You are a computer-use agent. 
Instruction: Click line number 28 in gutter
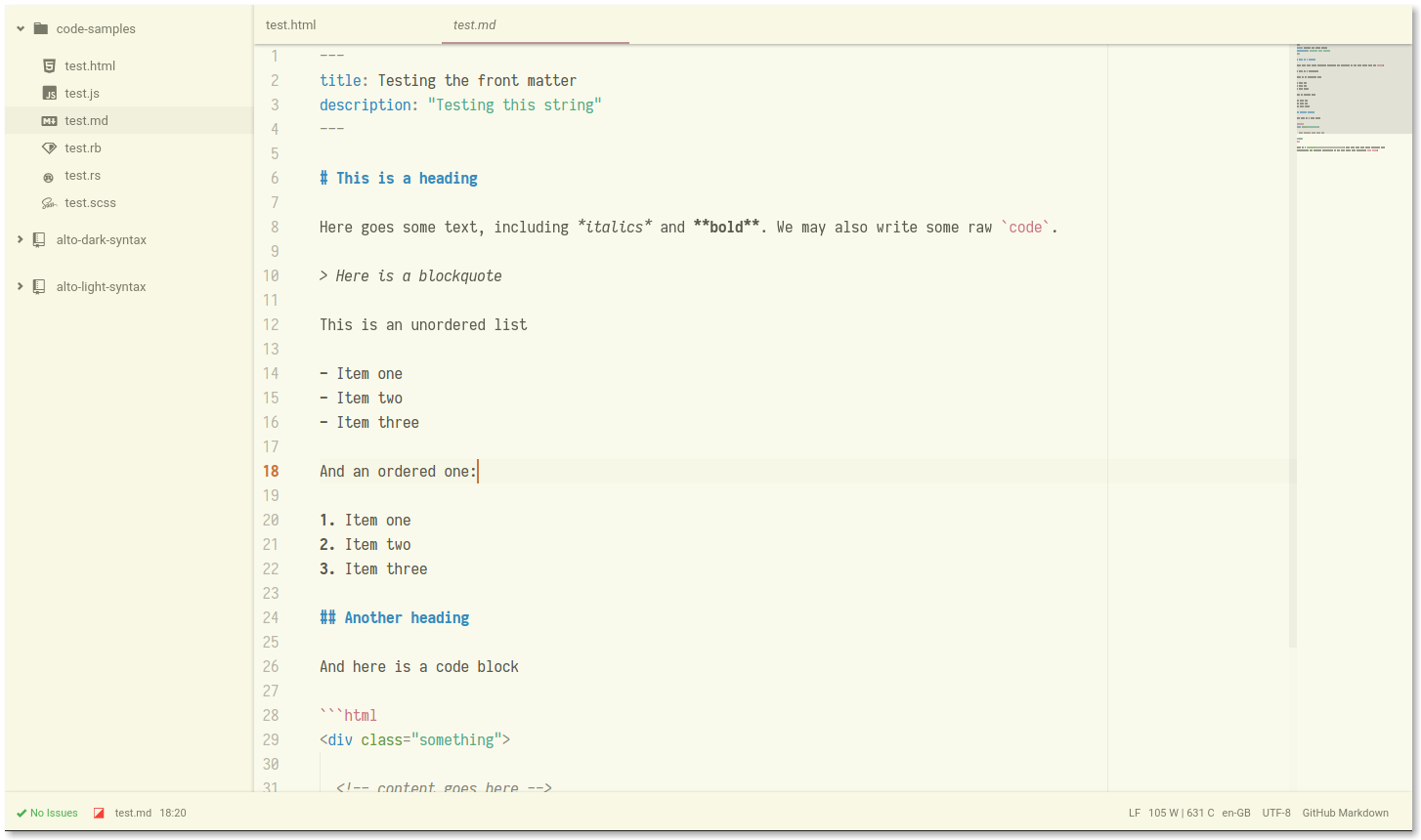(x=271, y=715)
